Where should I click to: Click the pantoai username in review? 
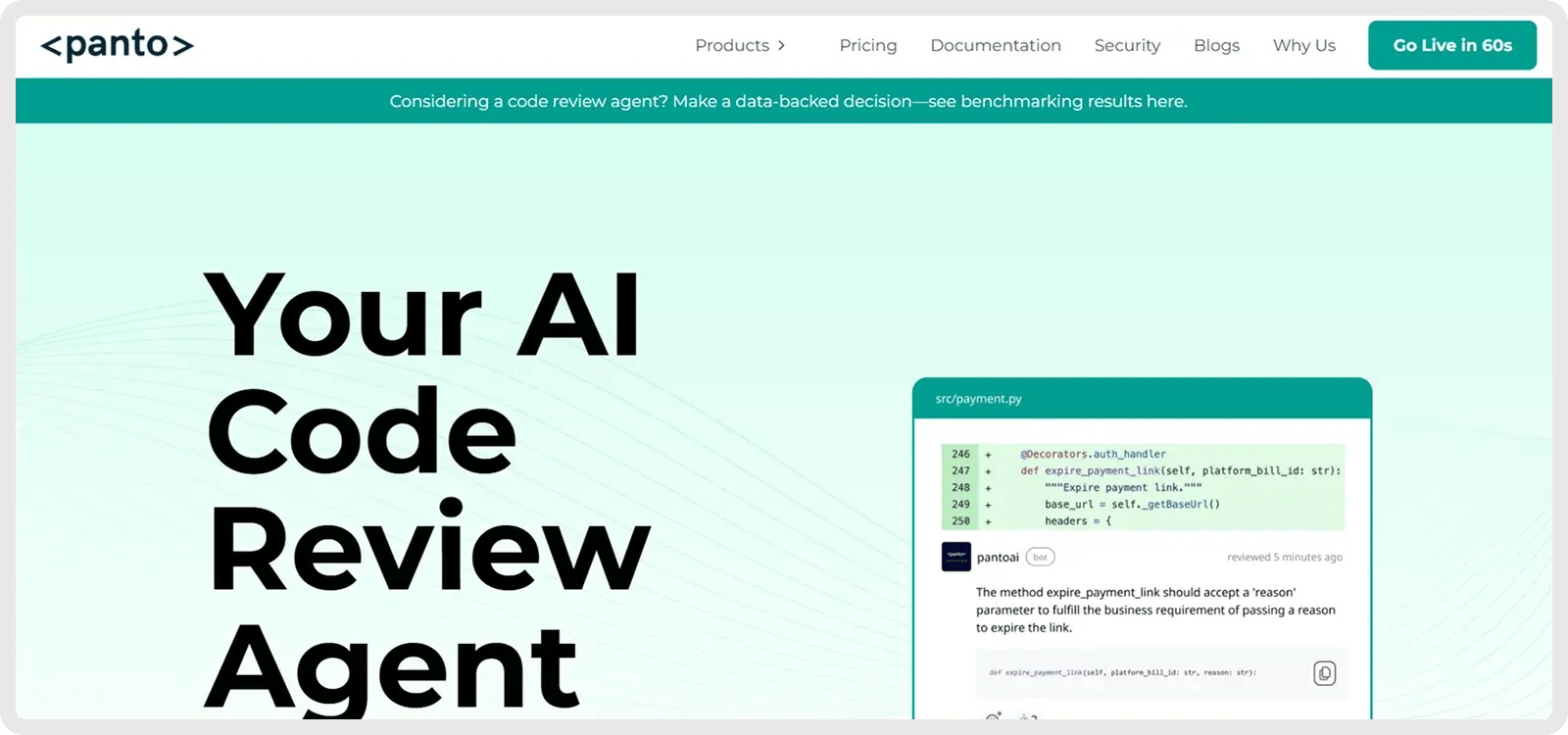(x=998, y=558)
